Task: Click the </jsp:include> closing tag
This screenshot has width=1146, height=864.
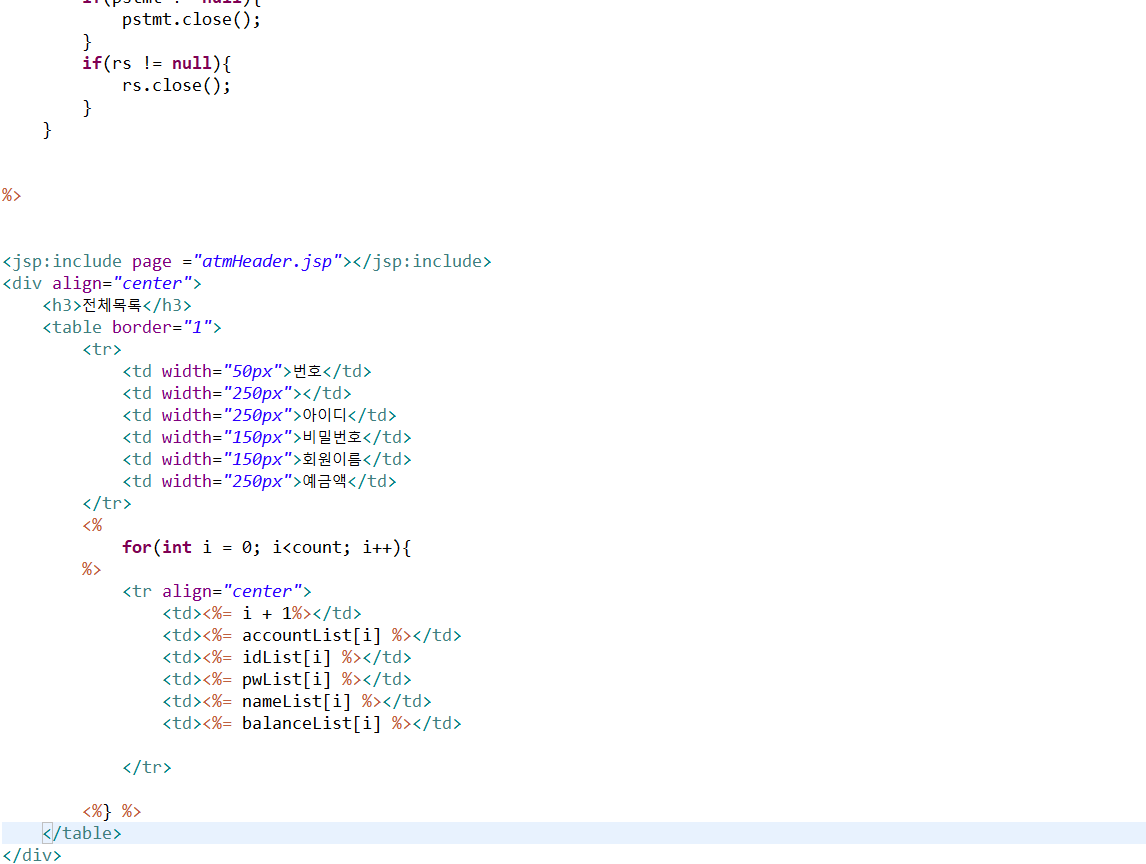Action: point(422,261)
